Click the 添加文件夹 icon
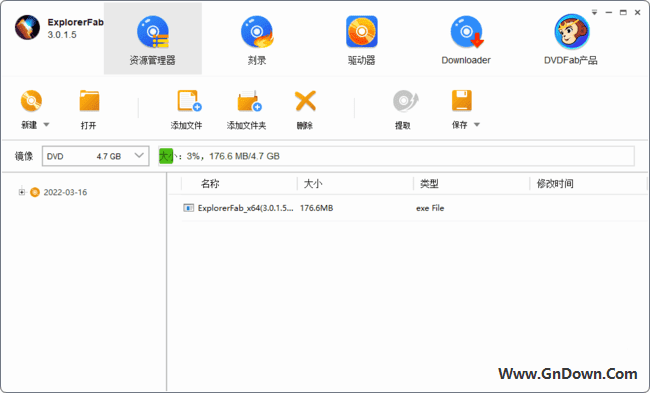 point(249,101)
